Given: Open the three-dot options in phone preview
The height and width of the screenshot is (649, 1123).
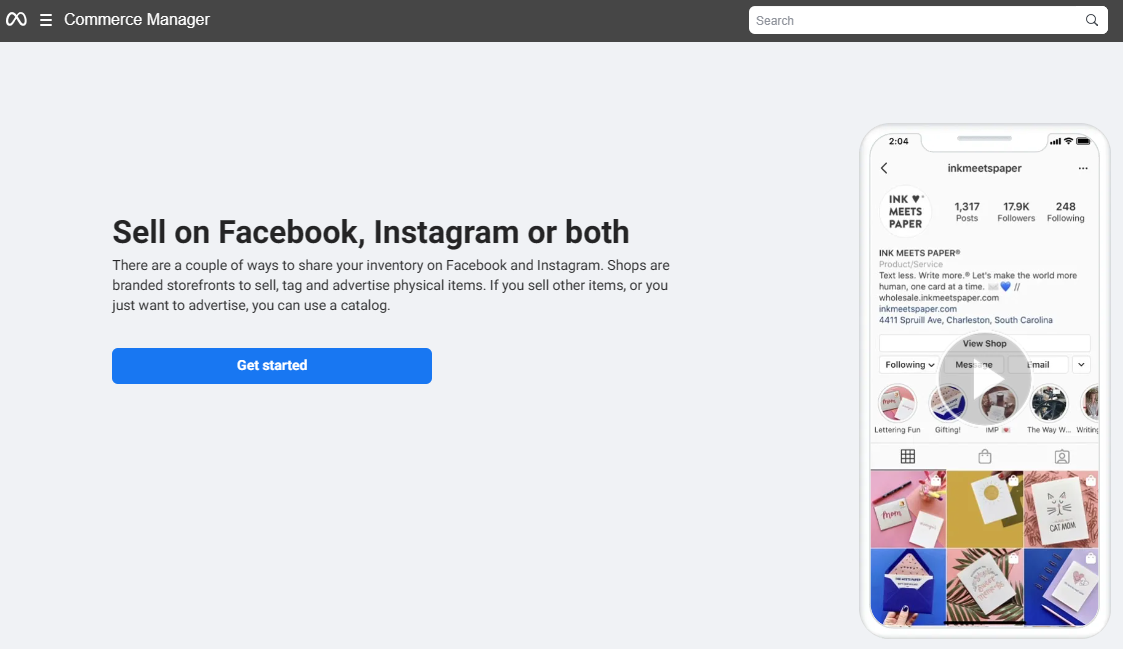Looking at the screenshot, I should pyautogui.click(x=1082, y=169).
